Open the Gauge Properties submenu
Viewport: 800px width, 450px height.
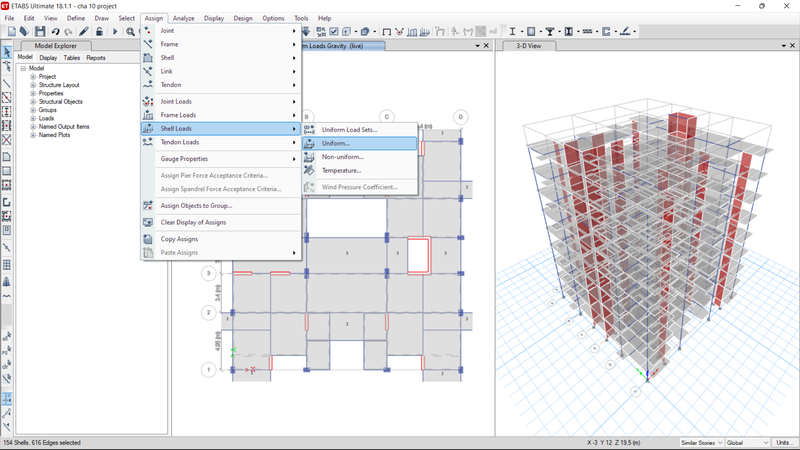click(221, 159)
